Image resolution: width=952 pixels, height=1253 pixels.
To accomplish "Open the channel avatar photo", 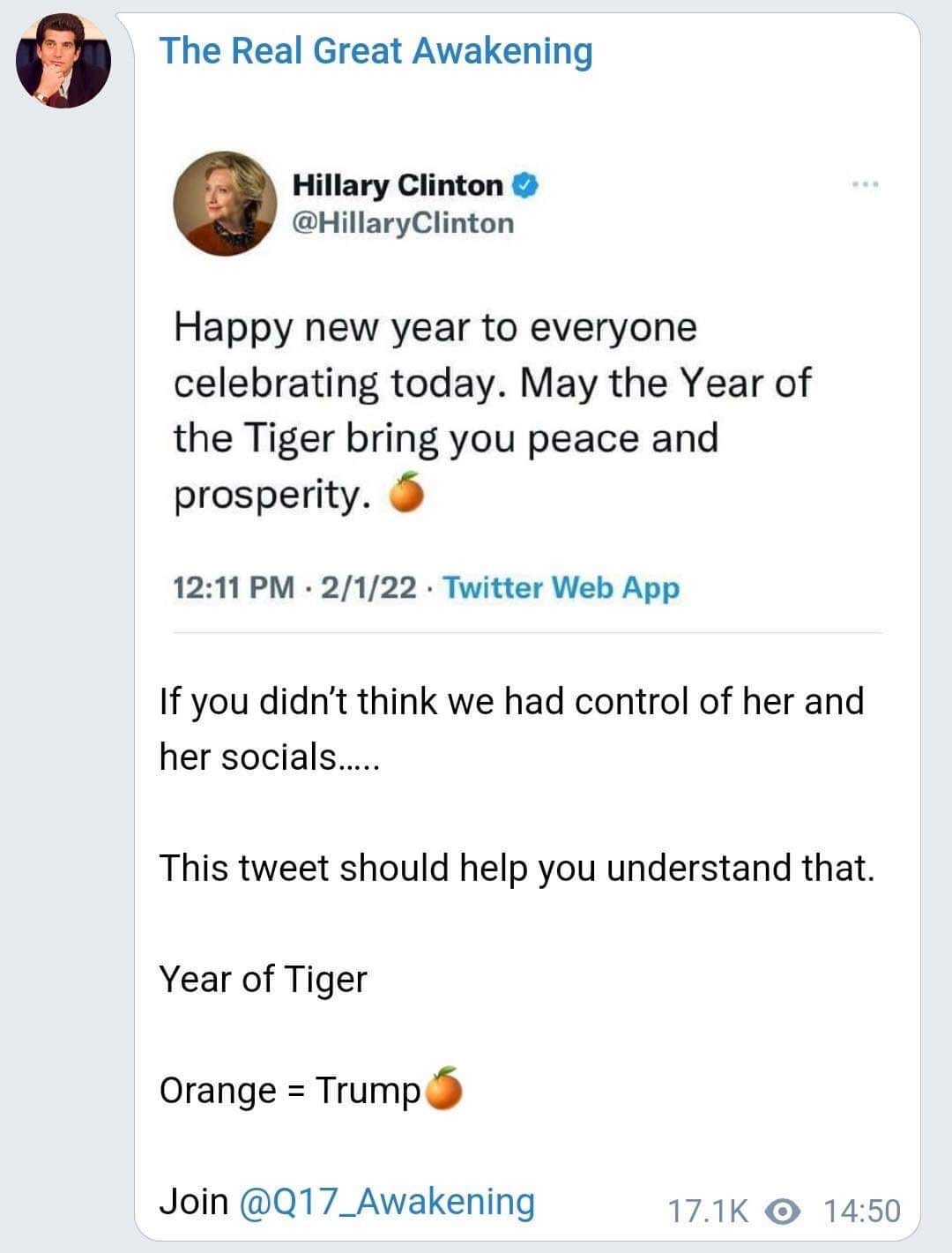I will coord(63,62).
